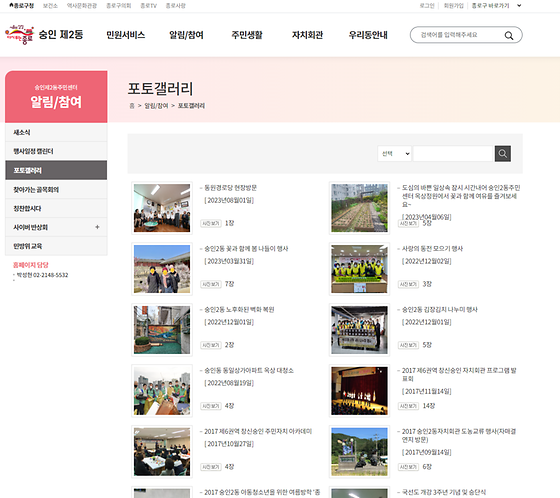Click the dark gallery search button
This screenshot has height=498, width=560.
pyautogui.click(x=502, y=154)
